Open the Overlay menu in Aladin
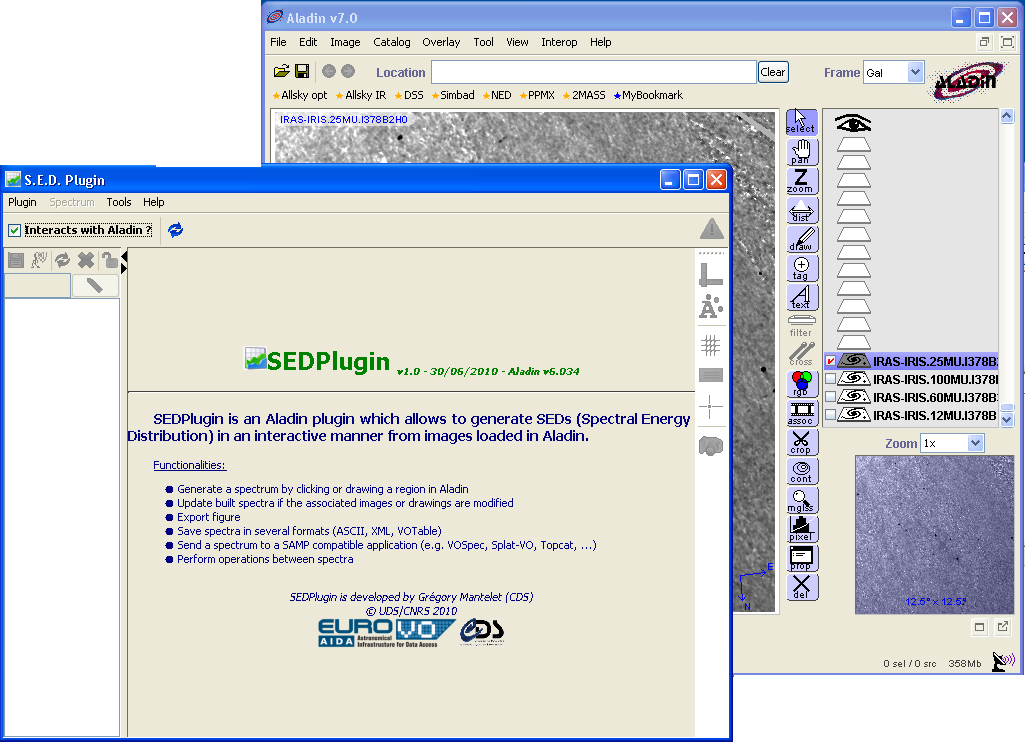This screenshot has width=1025, height=742. pos(441,42)
